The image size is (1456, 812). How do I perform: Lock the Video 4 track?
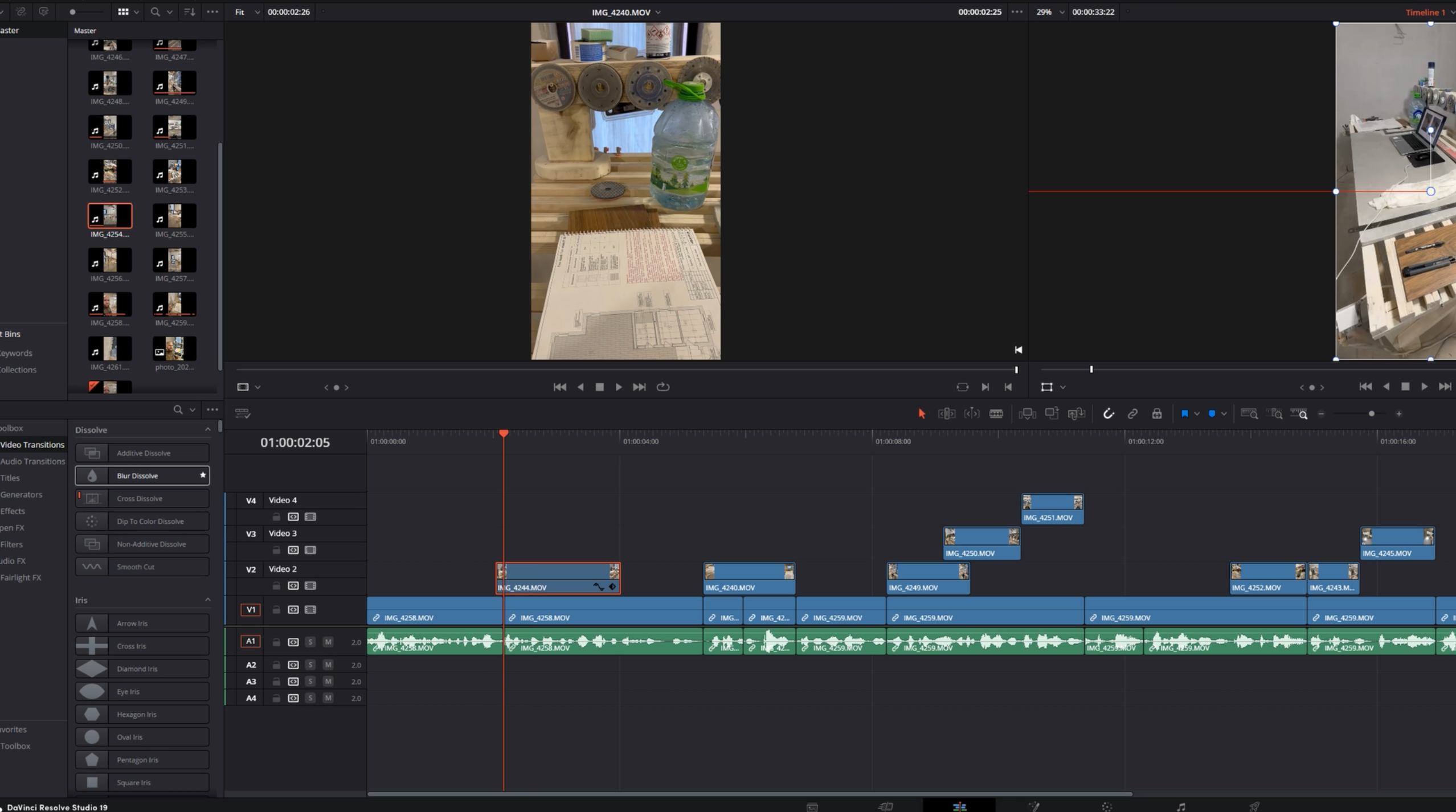point(276,517)
